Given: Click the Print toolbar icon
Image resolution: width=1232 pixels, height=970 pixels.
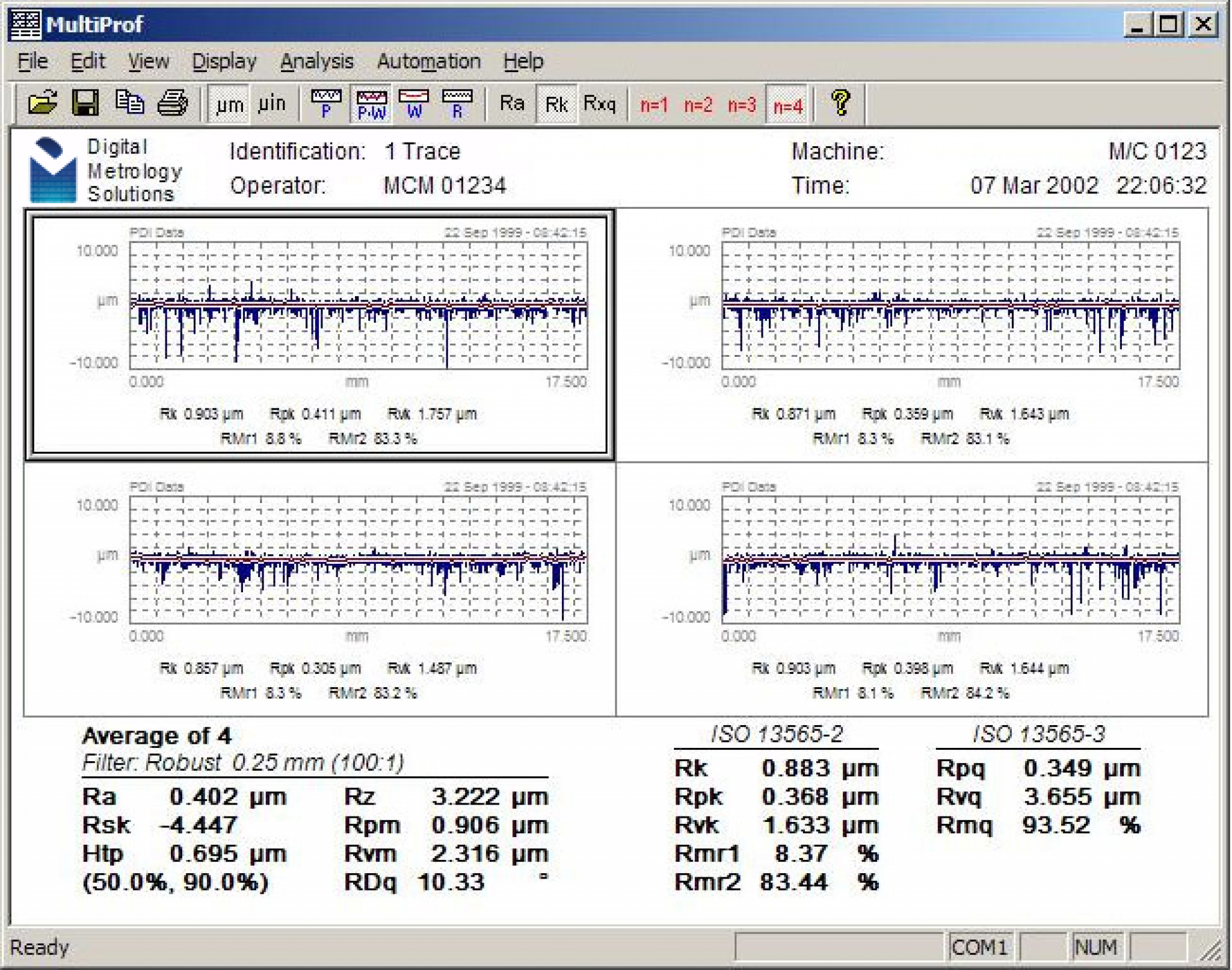Looking at the screenshot, I should coord(173,103).
